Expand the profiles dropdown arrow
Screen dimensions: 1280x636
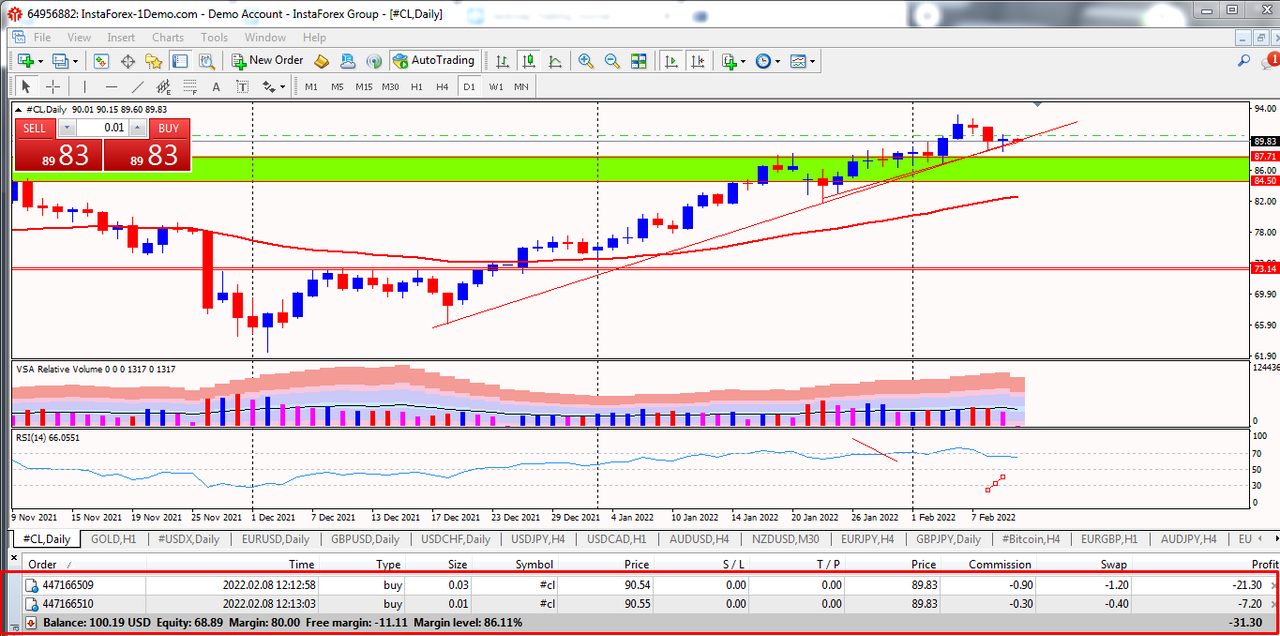pos(76,61)
